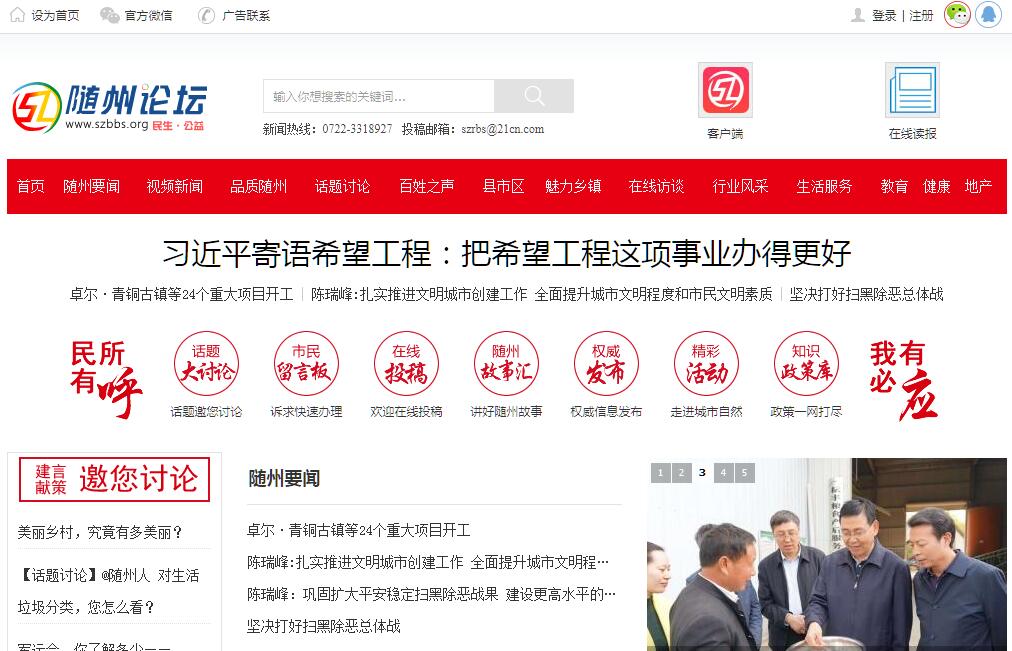Click the 登录 login link
This screenshot has height=651, width=1012.
point(884,16)
